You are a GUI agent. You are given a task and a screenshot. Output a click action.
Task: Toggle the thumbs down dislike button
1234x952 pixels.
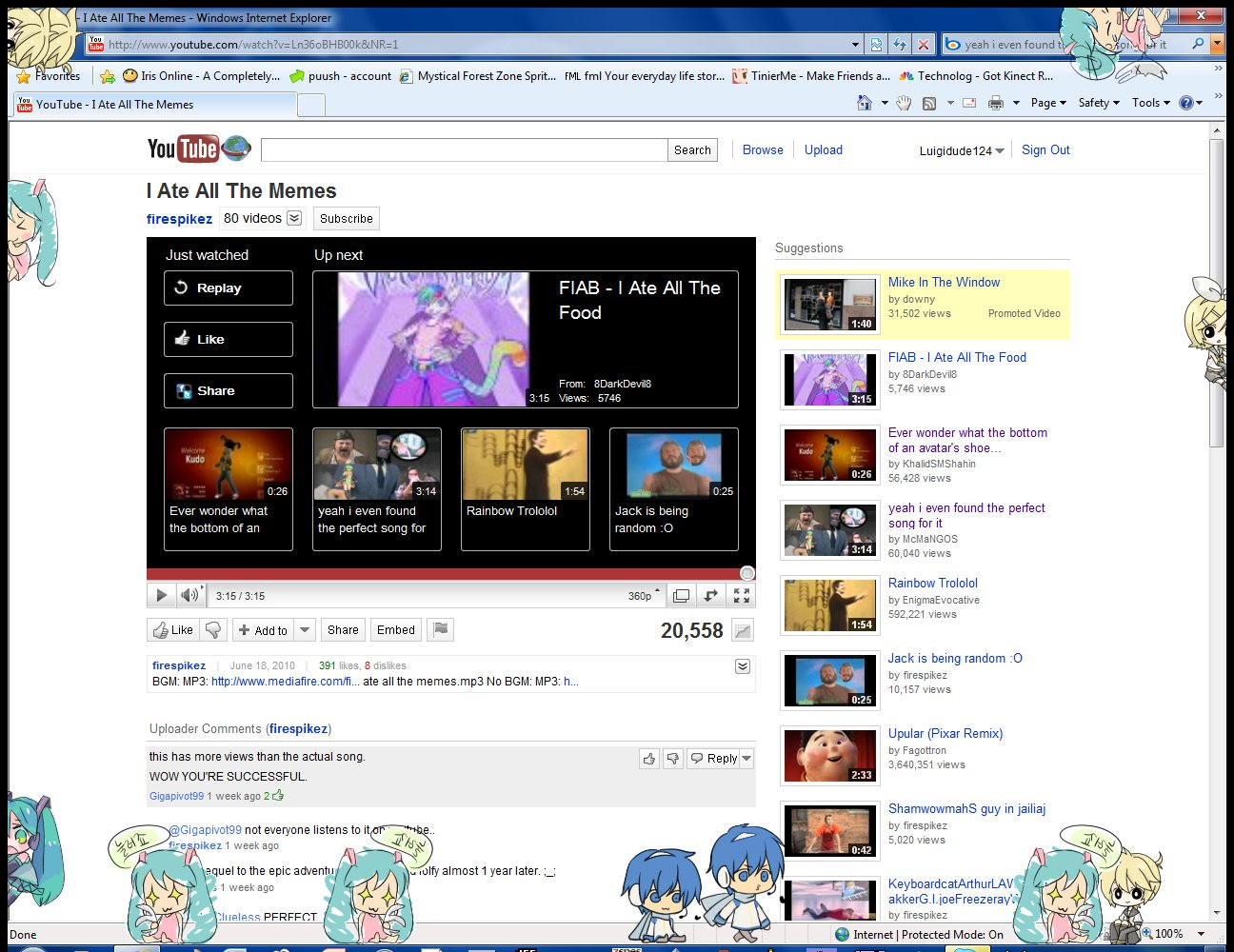[x=213, y=630]
